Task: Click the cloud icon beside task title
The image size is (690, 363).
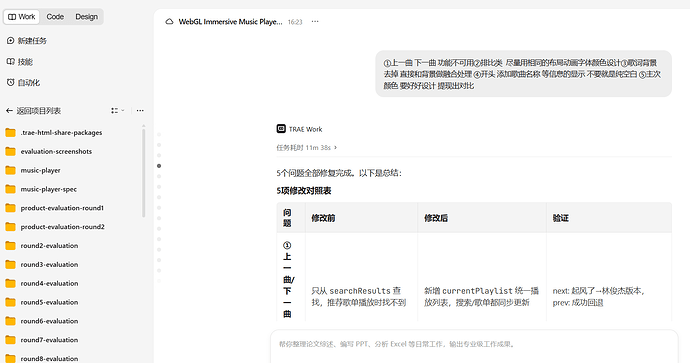Action: click(x=169, y=22)
